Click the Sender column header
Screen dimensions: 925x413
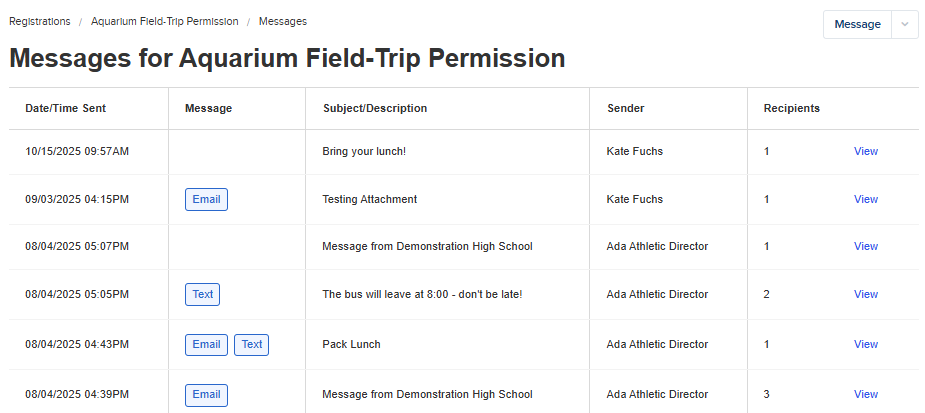(625, 109)
